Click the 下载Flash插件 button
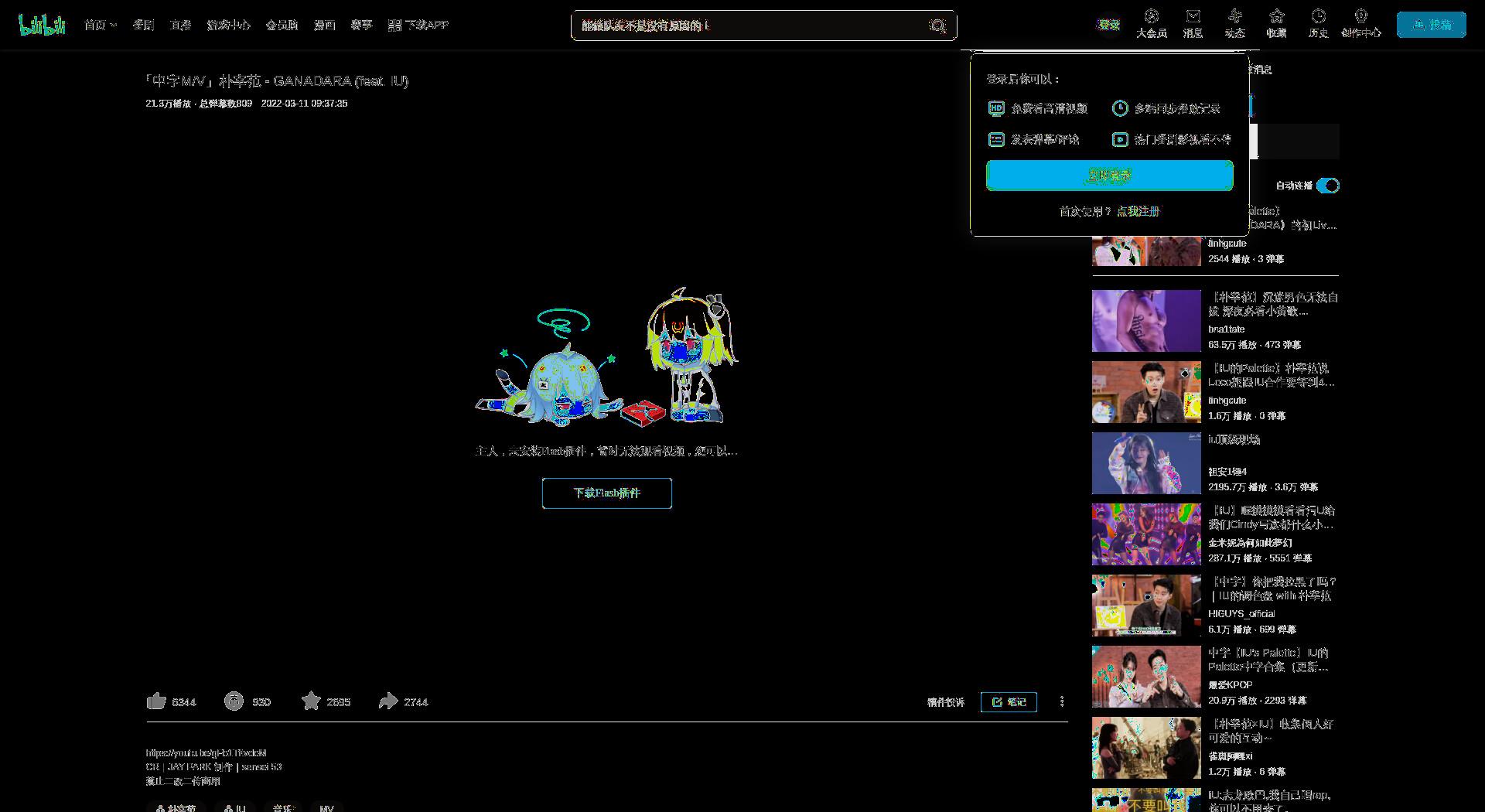The width and height of the screenshot is (1485, 812). 606,493
